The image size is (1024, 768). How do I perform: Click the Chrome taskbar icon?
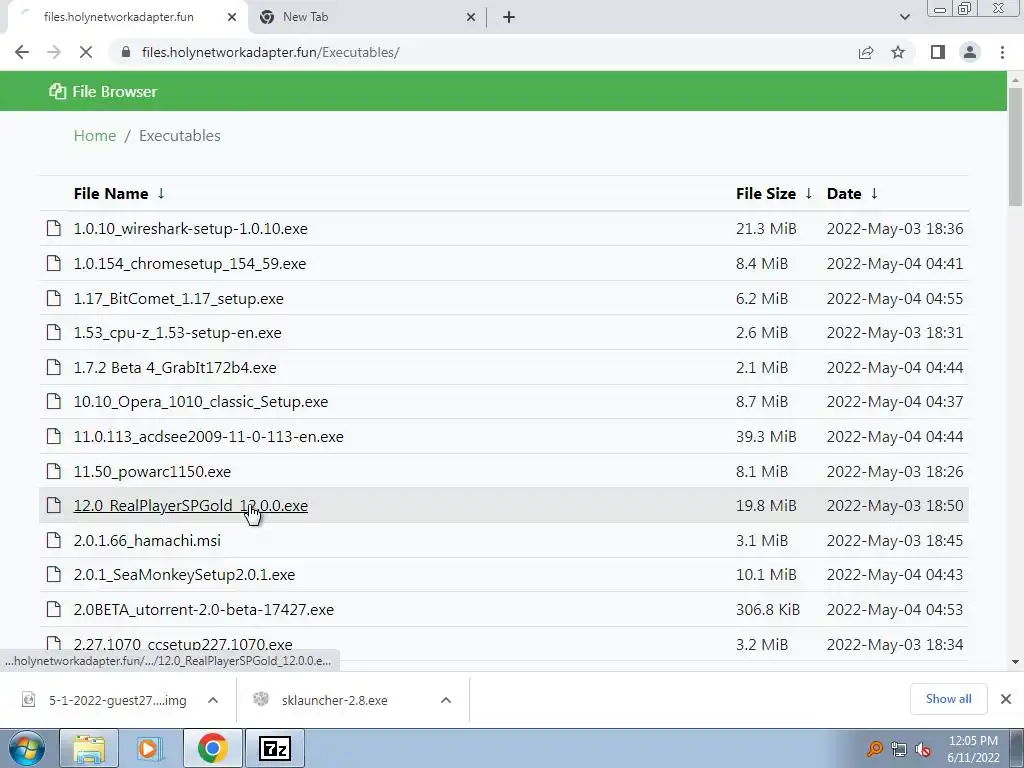(212, 748)
